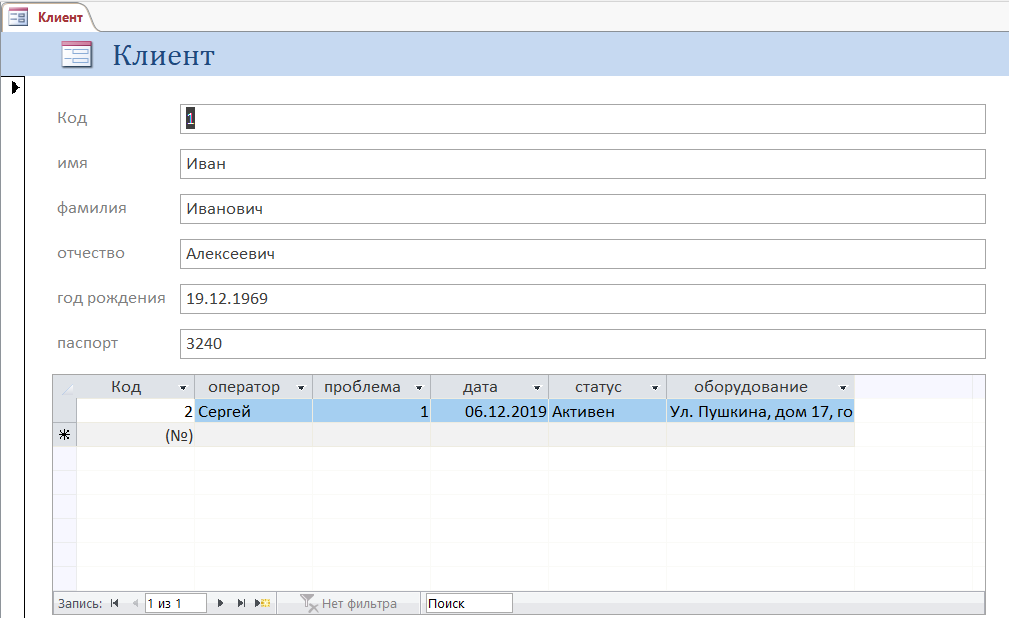The image size is (1009, 618).
Task: Click the record selector arrow at left
Action: click(x=15, y=87)
